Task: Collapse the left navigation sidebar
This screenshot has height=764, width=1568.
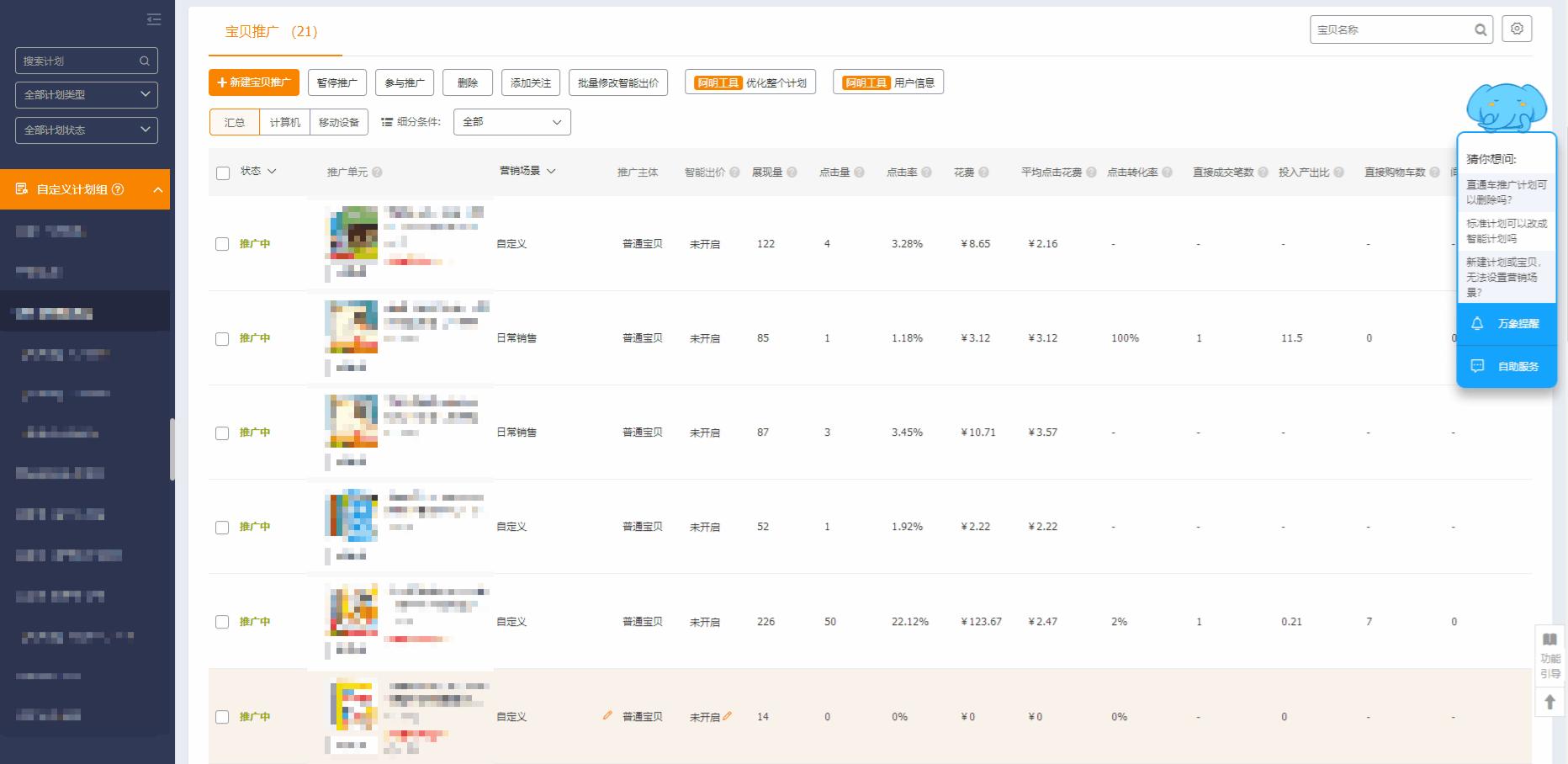Action: click(x=154, y=19)
